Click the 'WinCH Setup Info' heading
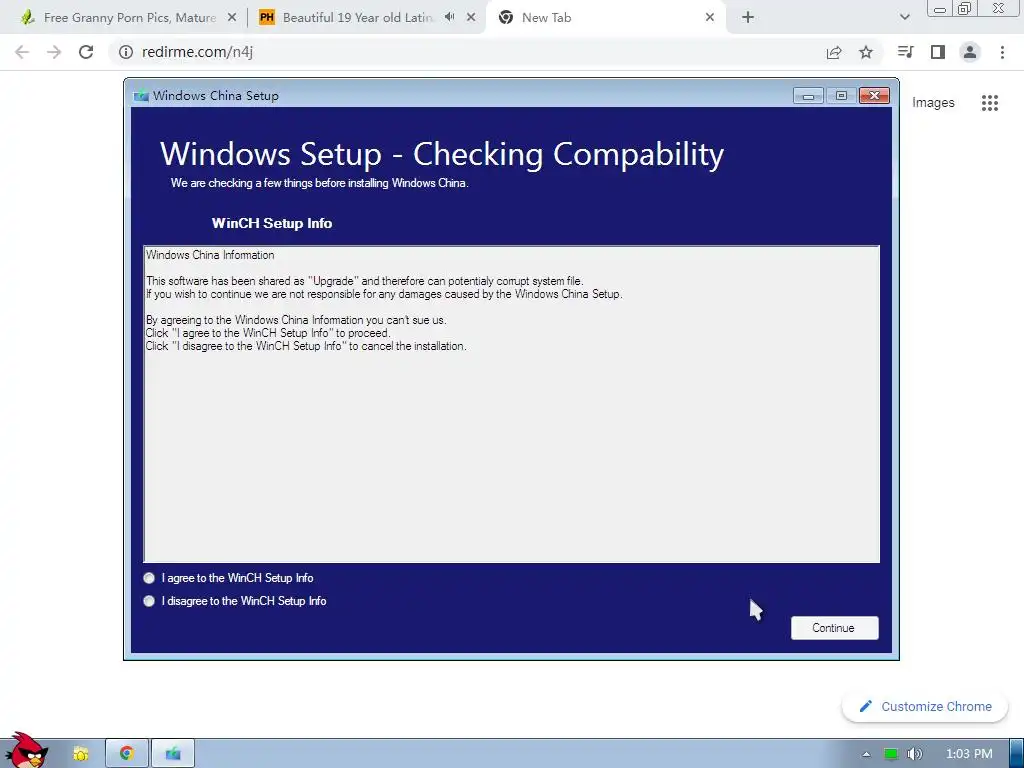 (x=272, y=223)
